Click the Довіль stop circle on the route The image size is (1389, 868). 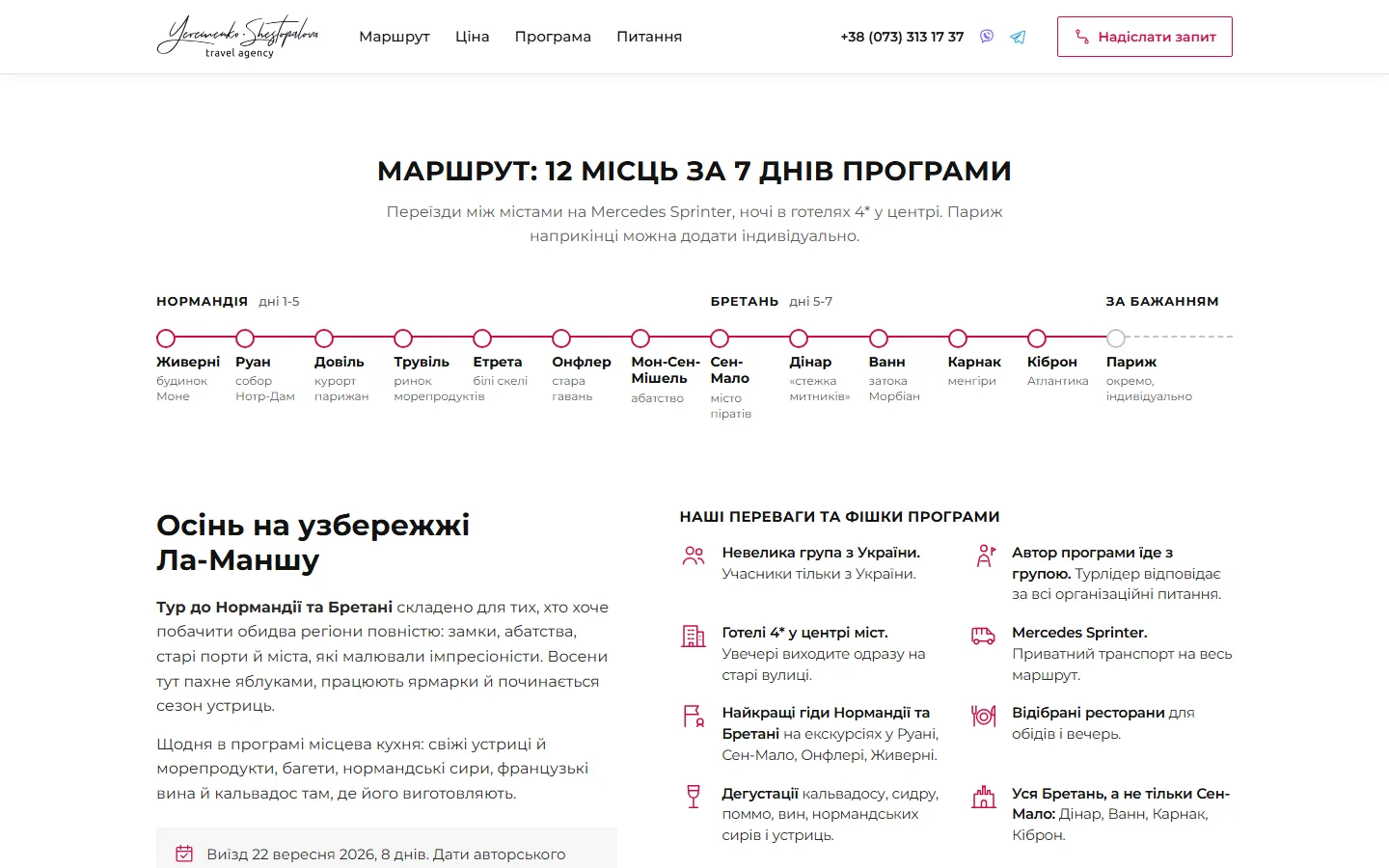coord(324,339)
